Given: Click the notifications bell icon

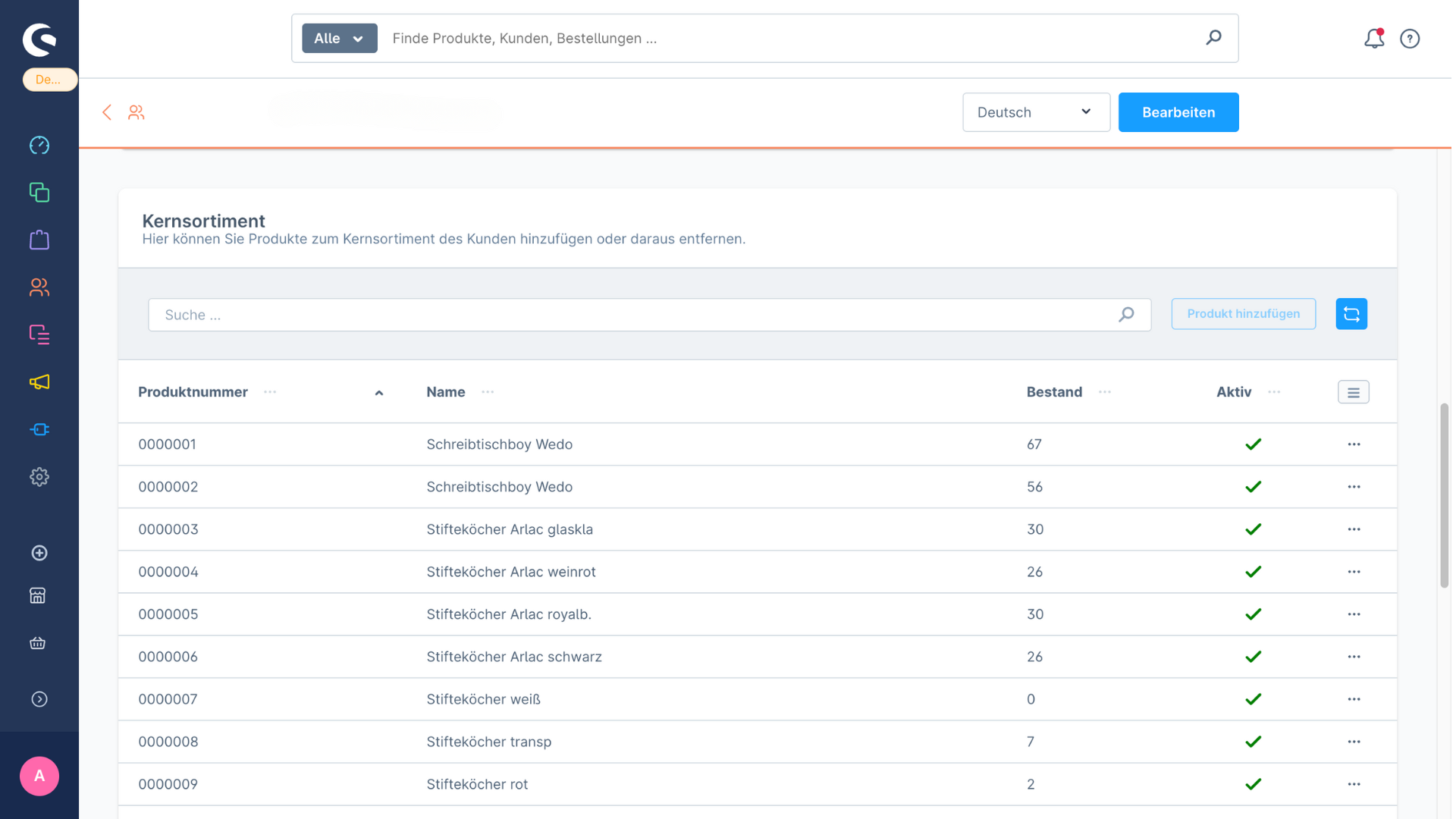Looking at the screenshot, I should tap(1373, 39).
